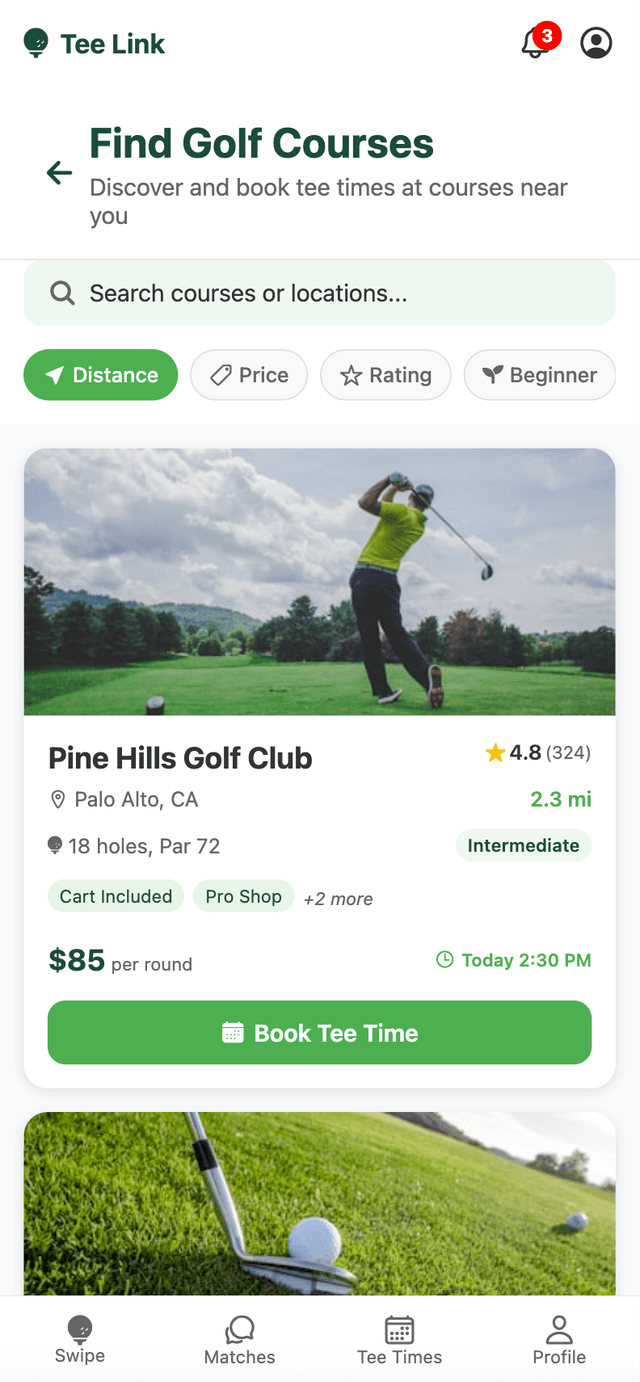
Task: Open the Pine Hills golfer photo
Action: pyautogui.click(x=320, y=581)
